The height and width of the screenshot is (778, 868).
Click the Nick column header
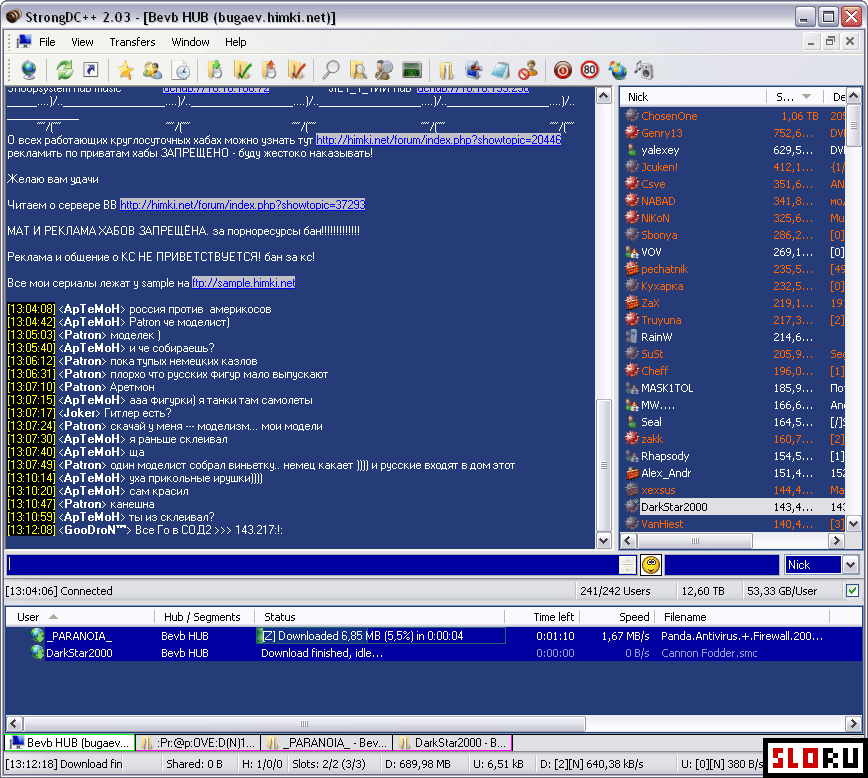click(694, 97)
